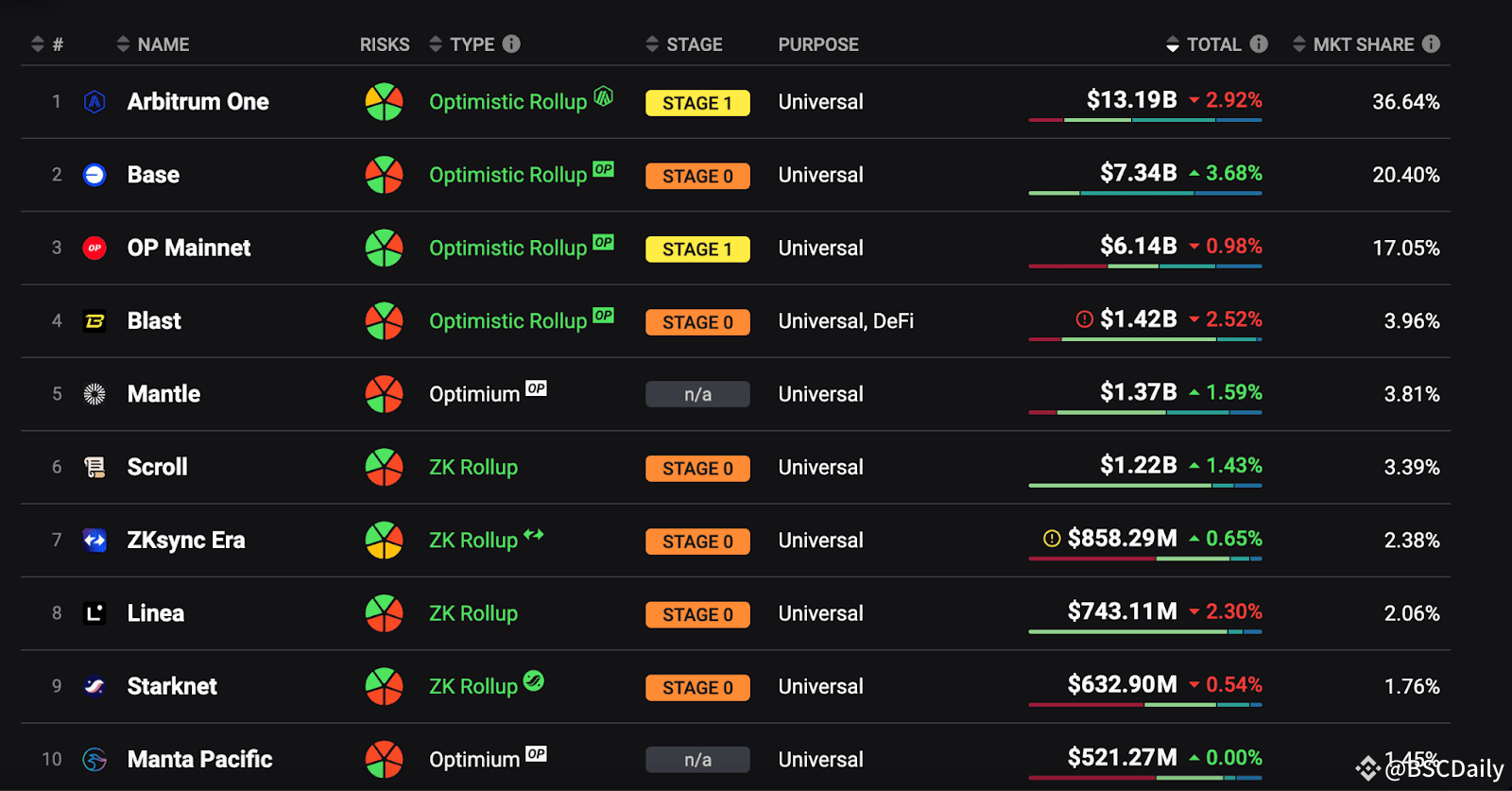
Task: Click Scroll's risk pie chart icon
Action: (384, 467)
